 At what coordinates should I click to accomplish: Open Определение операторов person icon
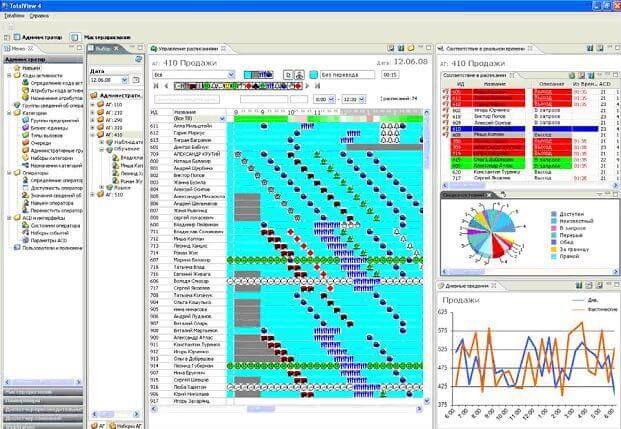click(x=25, y=180)
